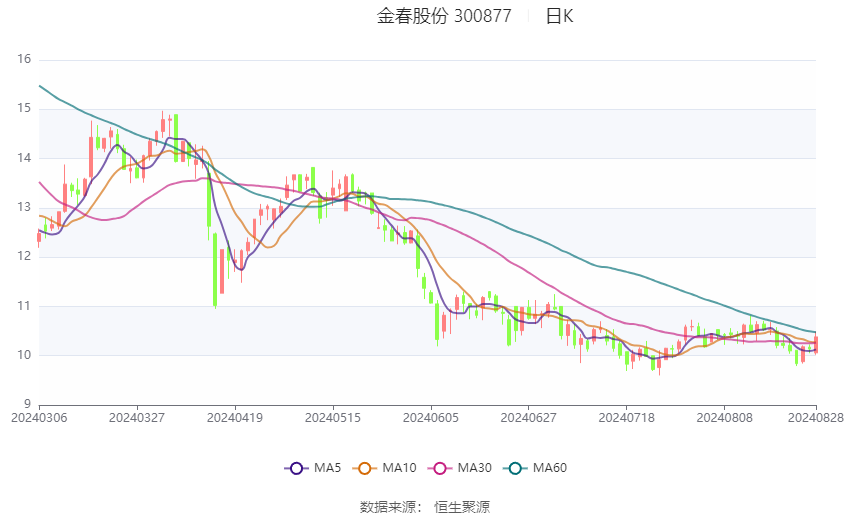This screenshot has height=517, width=850.
Task: Click the 20240327 date axis label
Action: tap(137, 418)
